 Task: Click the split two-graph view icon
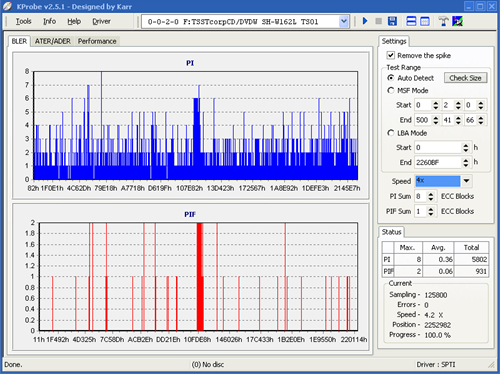[411, 21]
